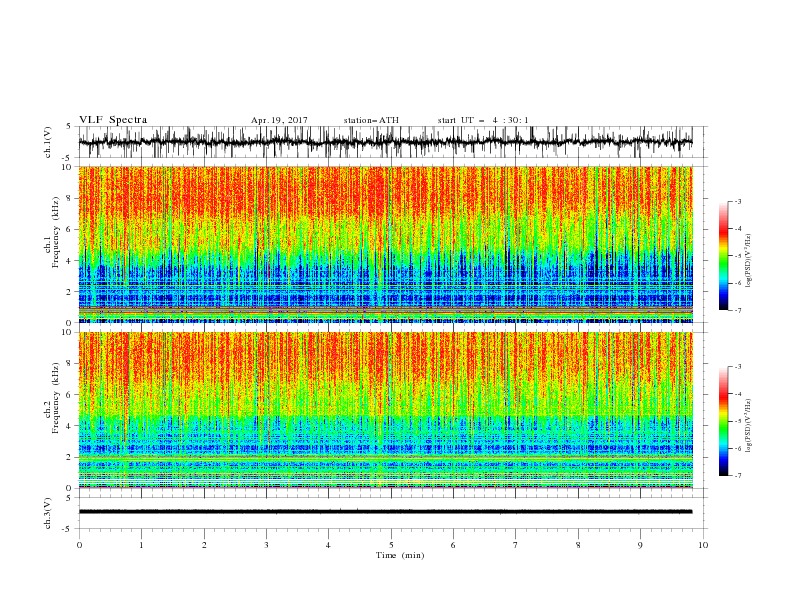792x612 pixels.
Task: Click time axis tick label "2"
Action: pyautogui.click(x=204, y=545)
